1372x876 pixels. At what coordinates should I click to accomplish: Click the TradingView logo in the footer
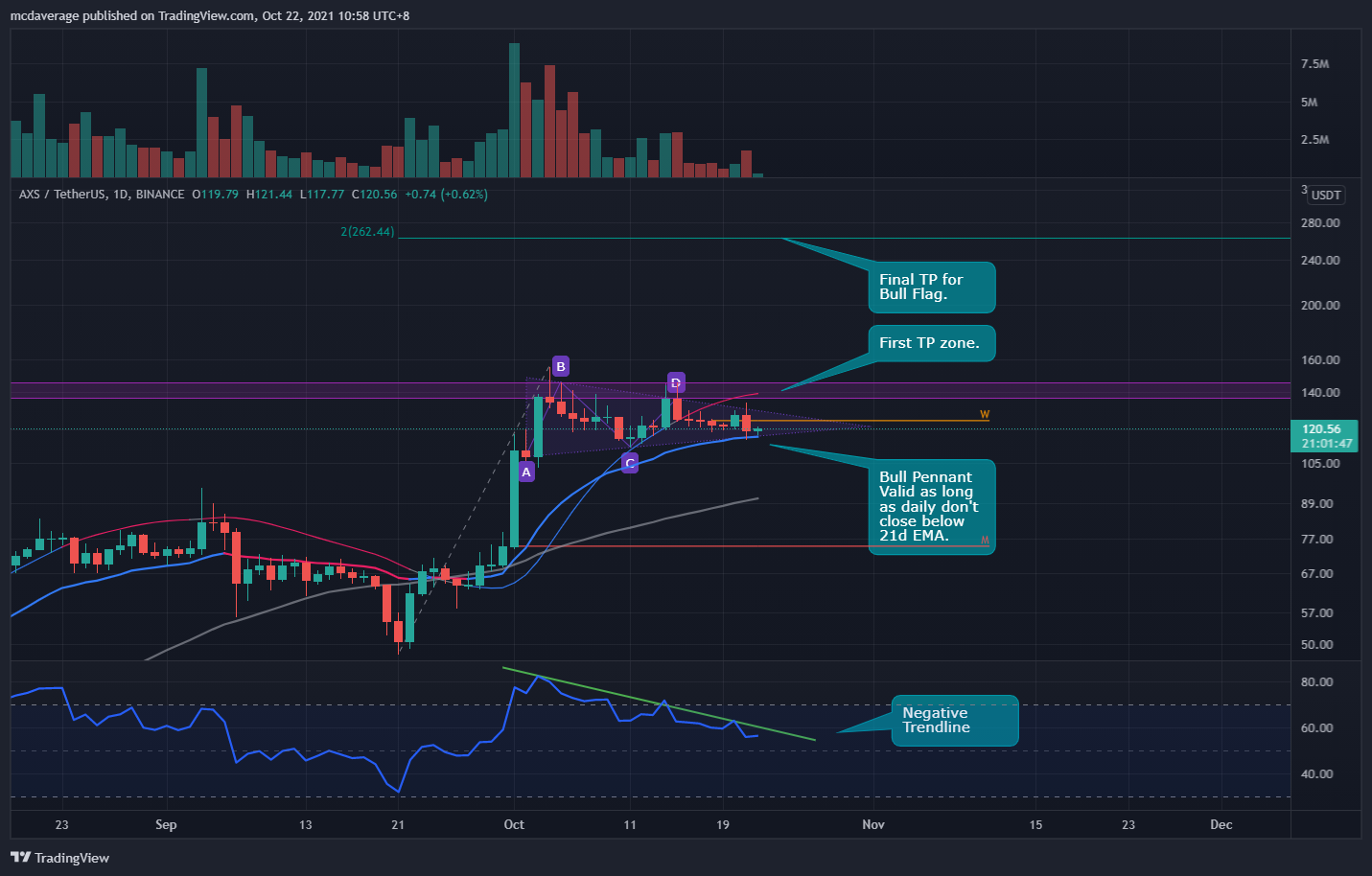[59, 858]
